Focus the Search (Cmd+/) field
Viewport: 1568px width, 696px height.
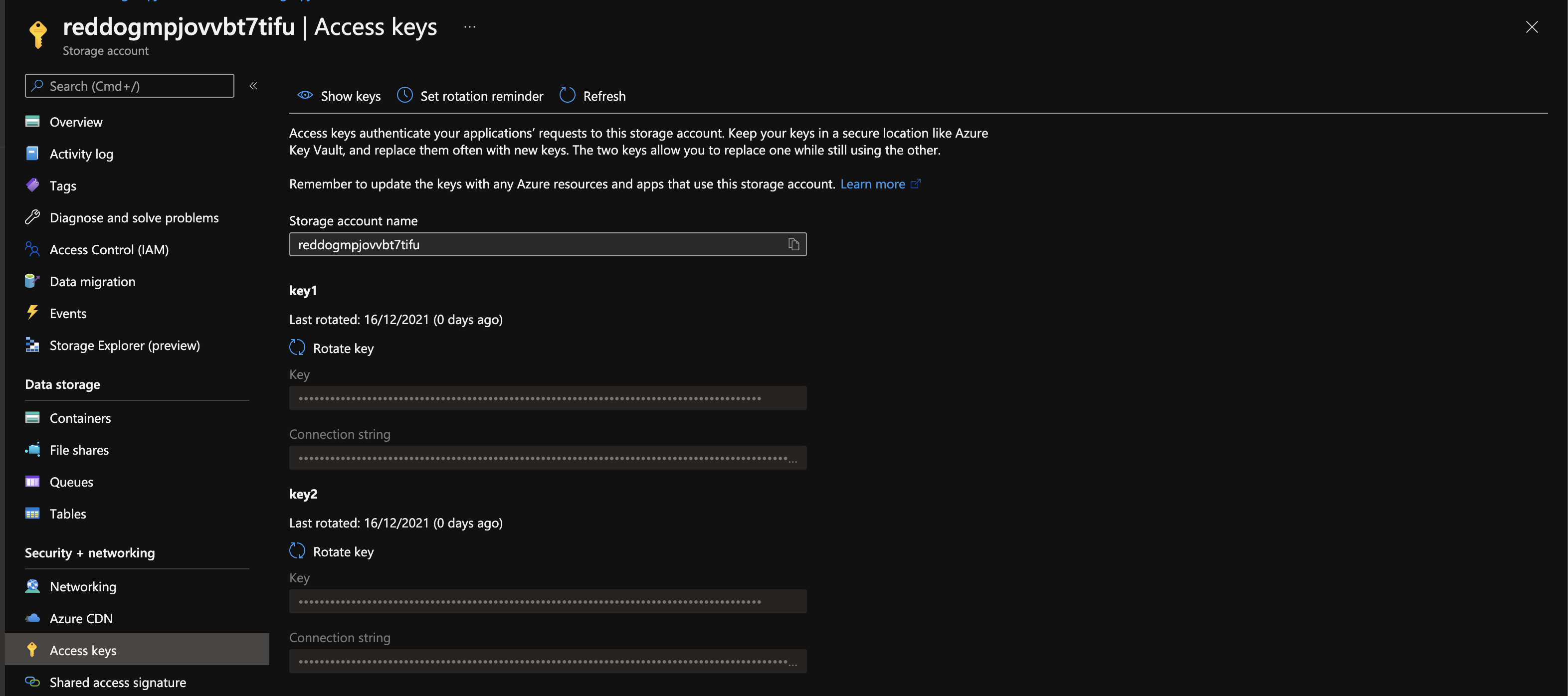(129, 86)
